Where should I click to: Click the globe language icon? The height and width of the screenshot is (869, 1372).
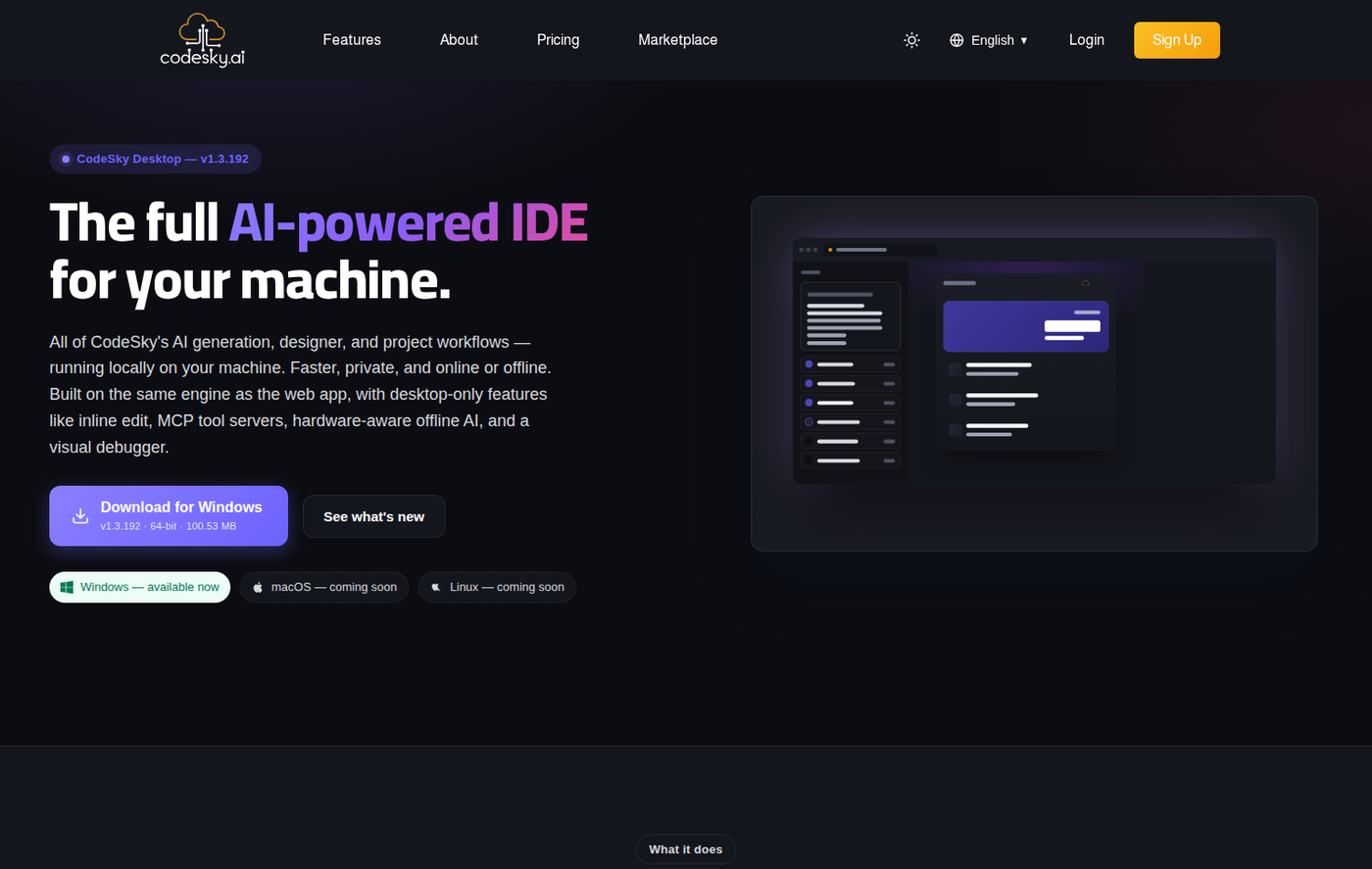956,40
